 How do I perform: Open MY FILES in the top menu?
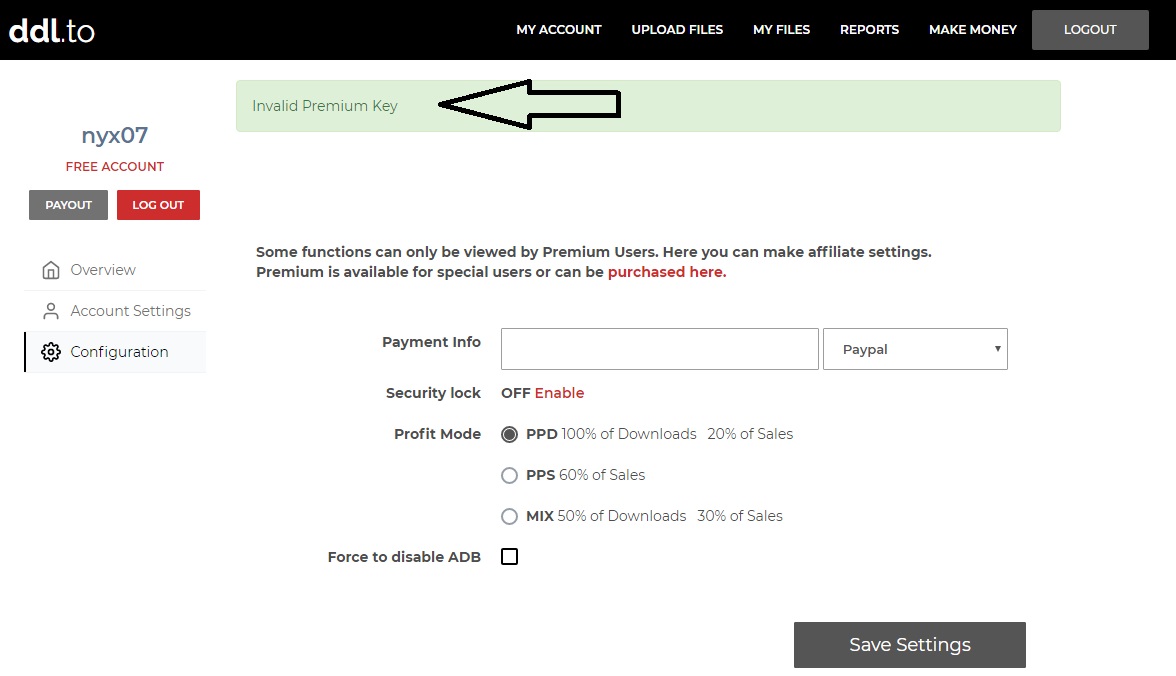781,30
